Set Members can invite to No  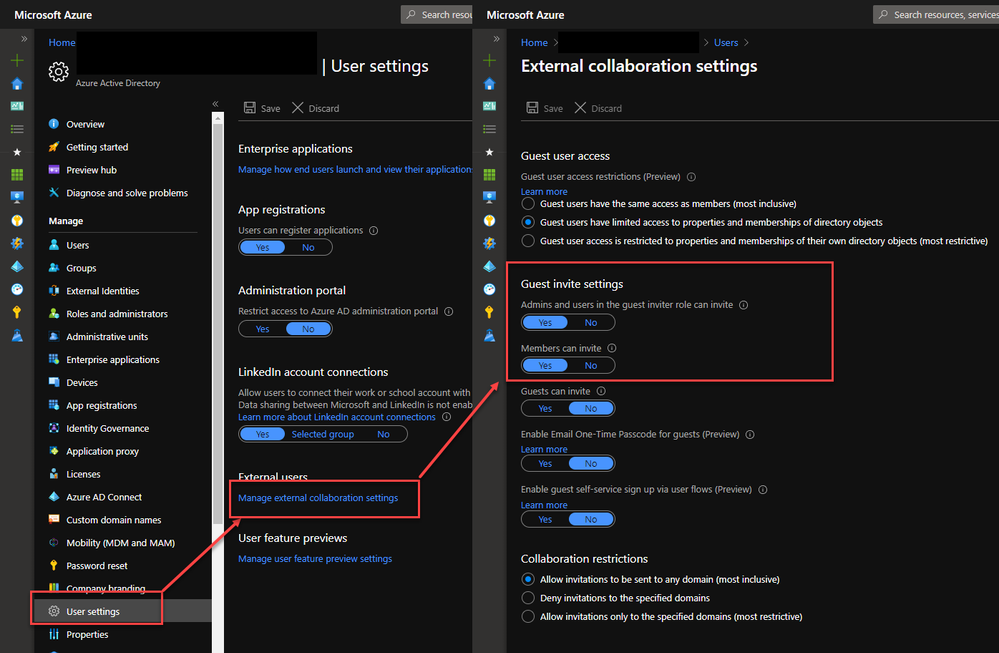coord(591,365)
